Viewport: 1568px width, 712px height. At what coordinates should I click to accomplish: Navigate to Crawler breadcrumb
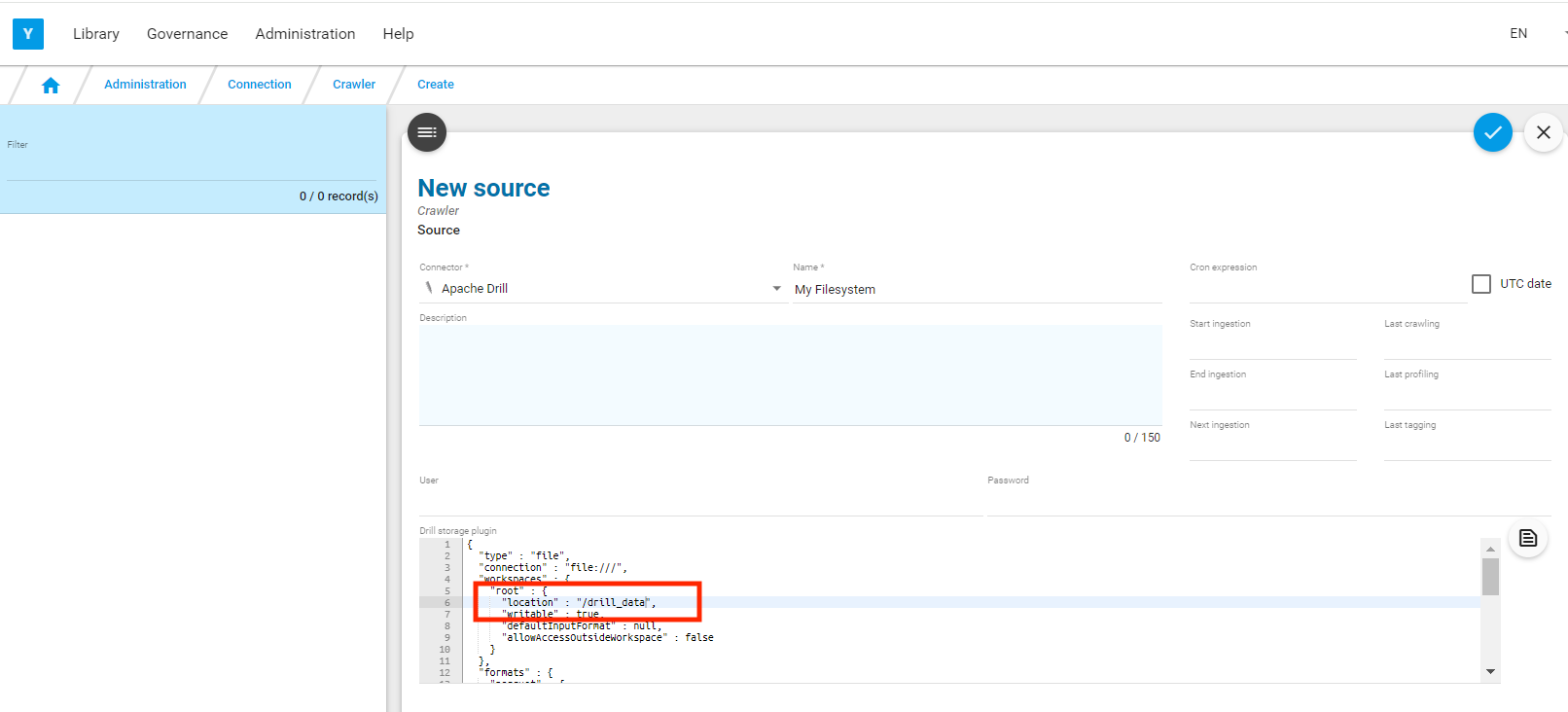click(x=354, y=85)
